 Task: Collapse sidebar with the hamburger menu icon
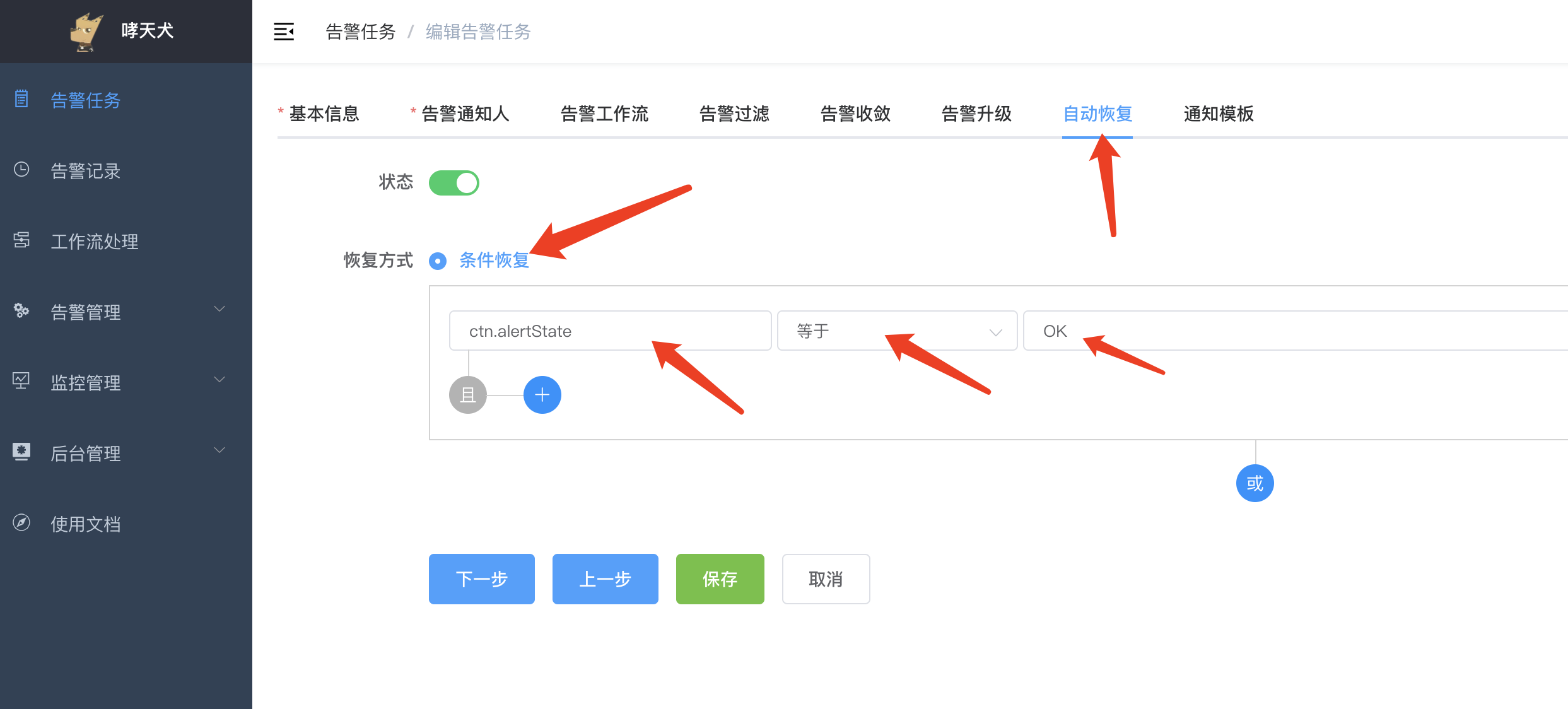click(284, 32)
